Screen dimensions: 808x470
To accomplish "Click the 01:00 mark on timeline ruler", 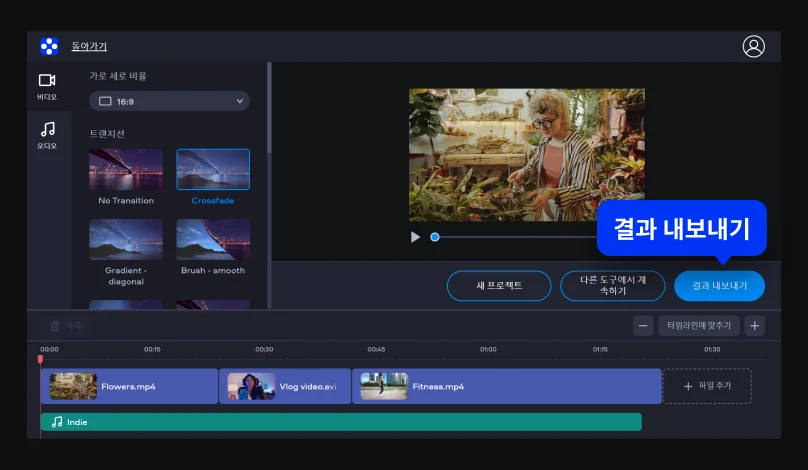I will pos(488,349).
